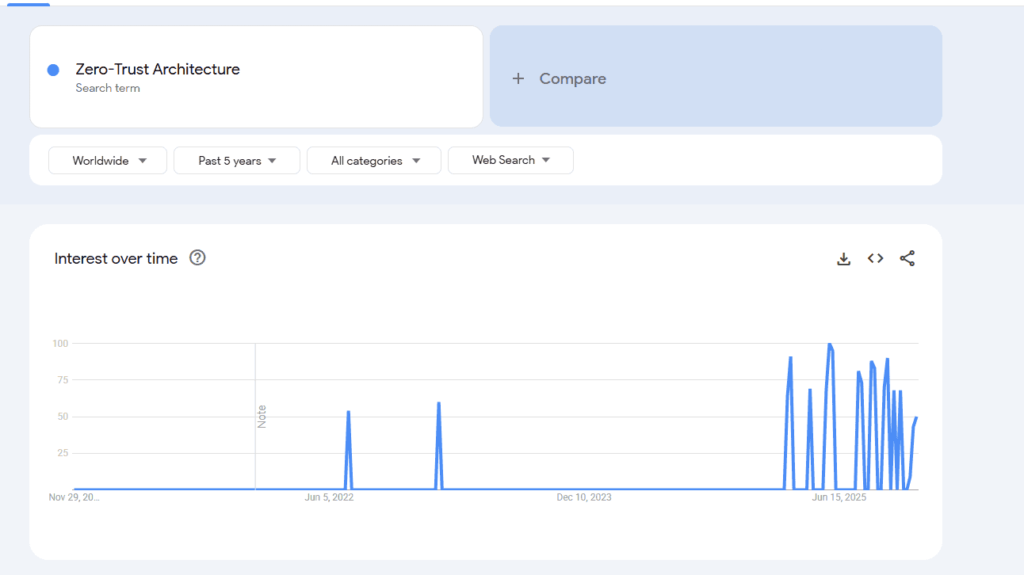This screenshot has height=575, width=1024.
Task: Click the spike near Jun 5, 2022
Action: [348, 412]
